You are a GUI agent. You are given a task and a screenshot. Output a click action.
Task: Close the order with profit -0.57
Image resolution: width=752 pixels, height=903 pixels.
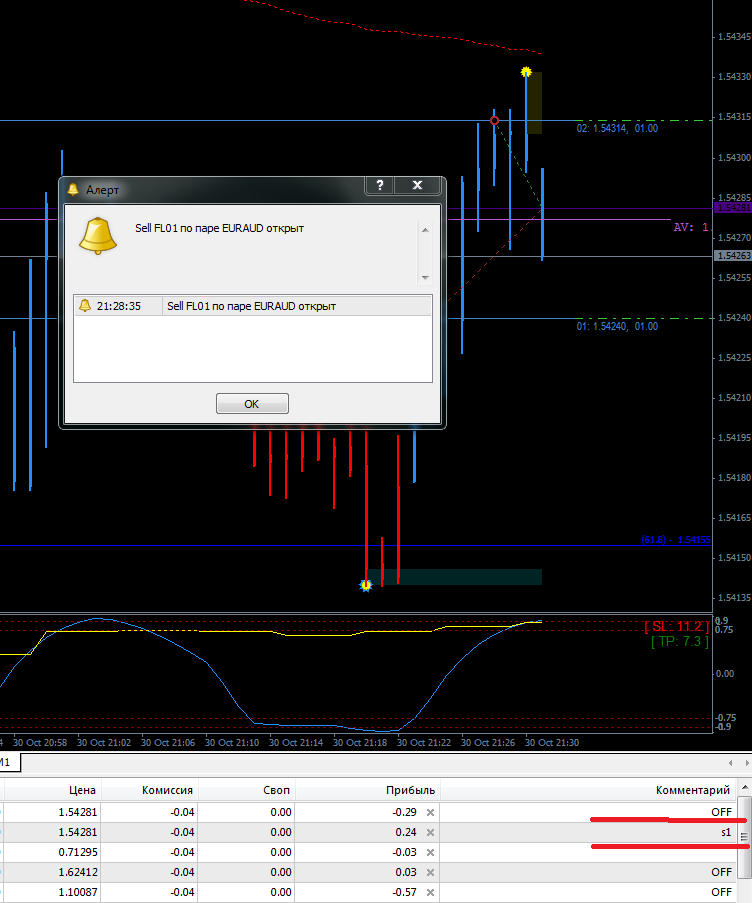pos(430,892)
